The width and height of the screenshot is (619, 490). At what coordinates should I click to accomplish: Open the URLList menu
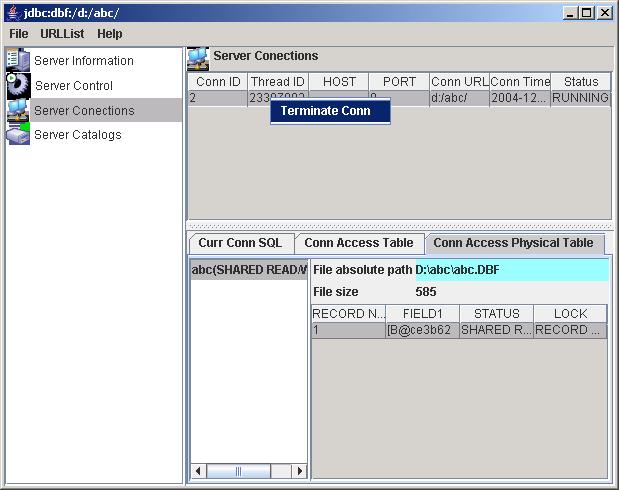(62, 34)
